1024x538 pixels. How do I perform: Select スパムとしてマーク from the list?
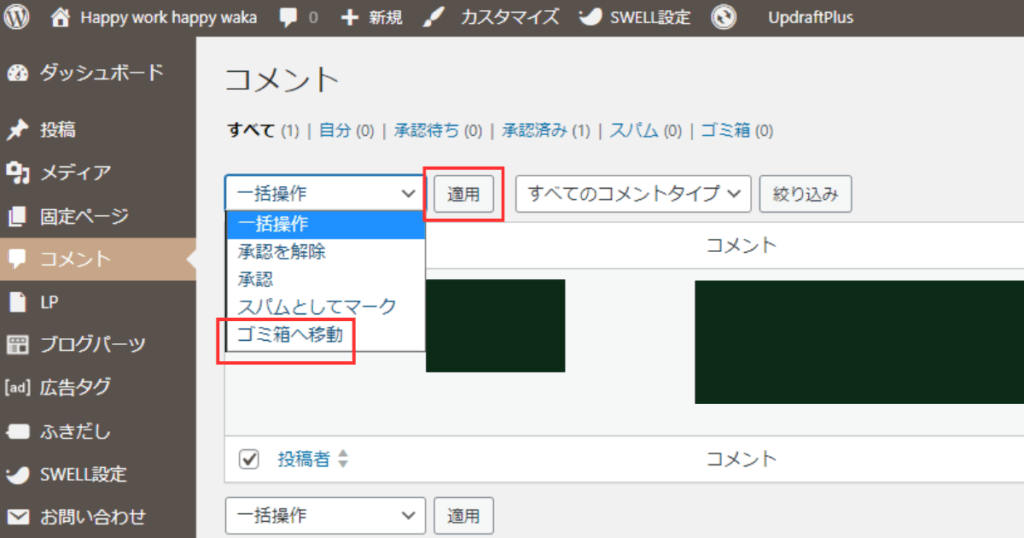pyautogui.click(x=325, y=307)
